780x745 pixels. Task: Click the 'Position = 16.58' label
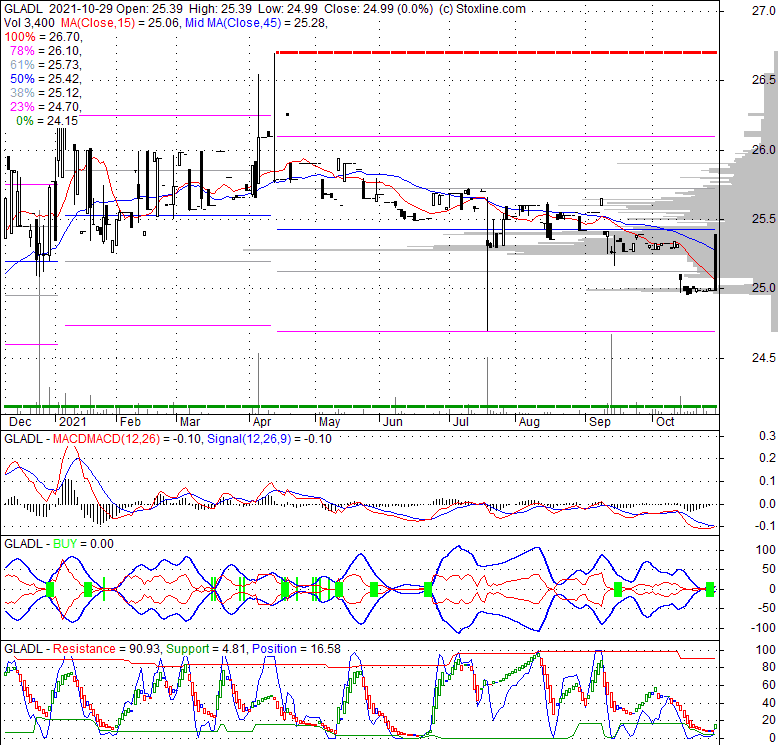coord(296,649)
